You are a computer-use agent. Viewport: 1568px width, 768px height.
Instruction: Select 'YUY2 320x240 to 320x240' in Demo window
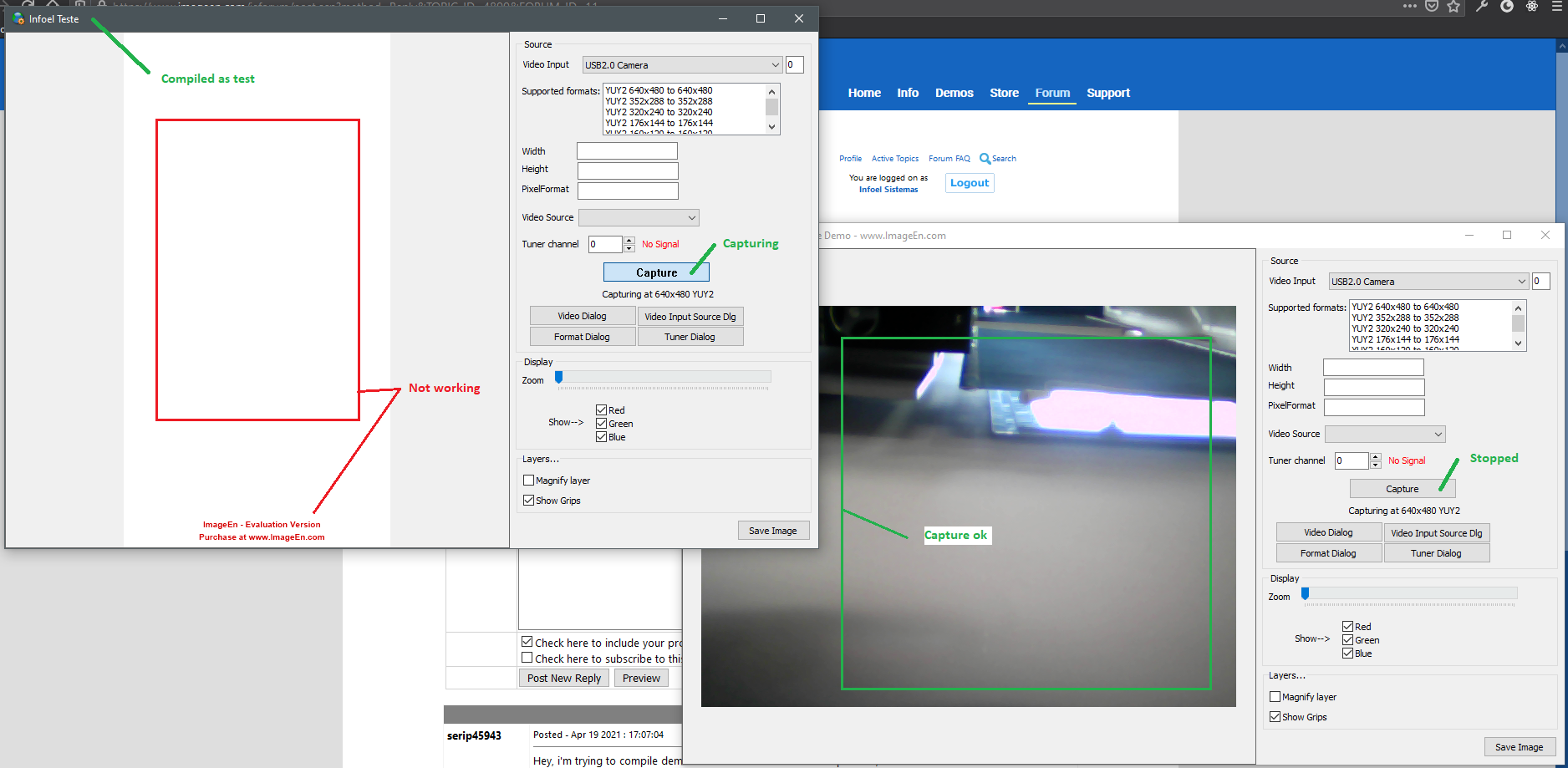point(1406,328)
